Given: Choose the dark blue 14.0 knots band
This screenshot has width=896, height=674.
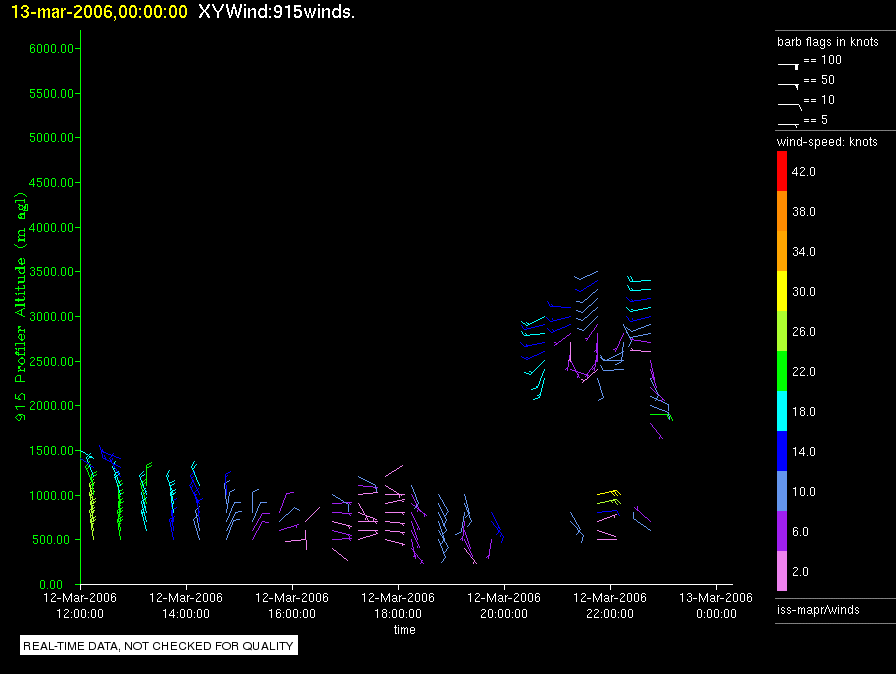Looking at the screenshot, I should [782, 451].
